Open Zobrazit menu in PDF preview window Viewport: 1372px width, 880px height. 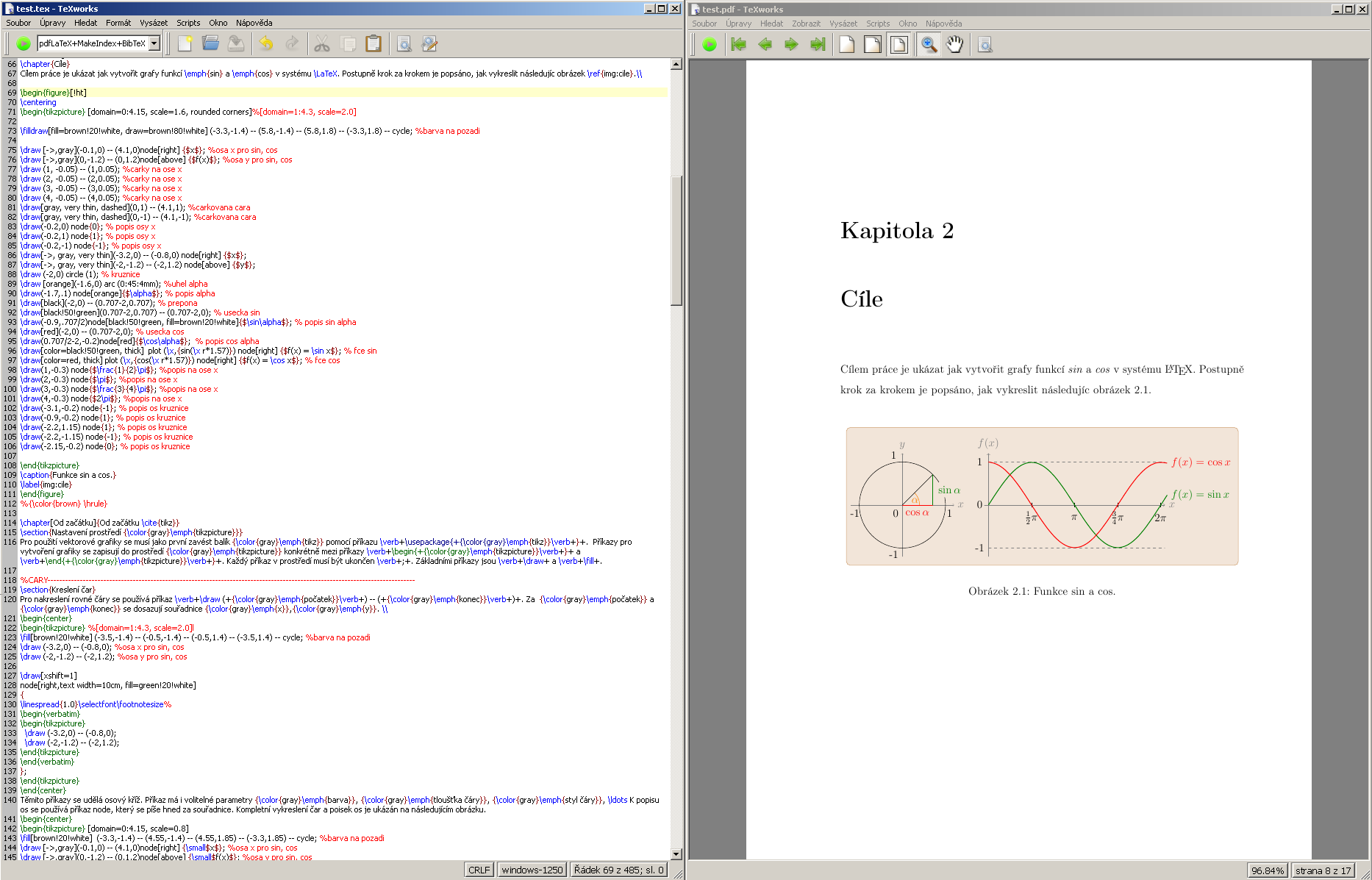click(806, 24)
